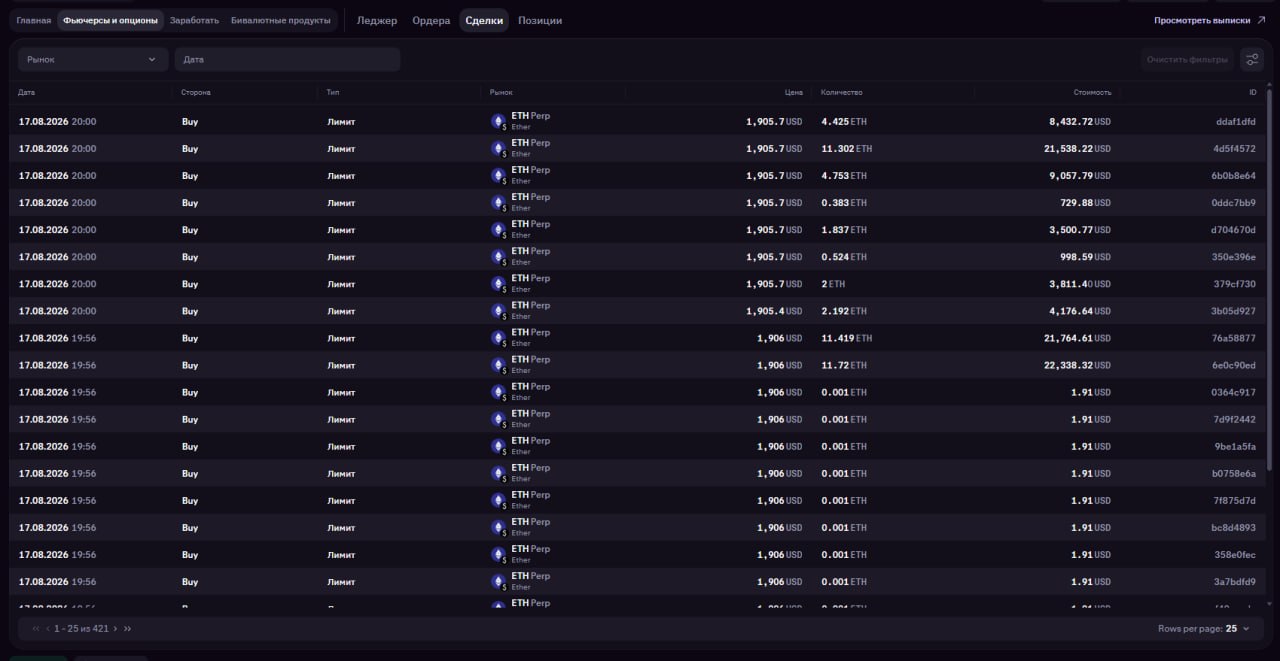Click the ETH icon in row 379cf730
1280x661 pixels.
[x=498, y=284]
